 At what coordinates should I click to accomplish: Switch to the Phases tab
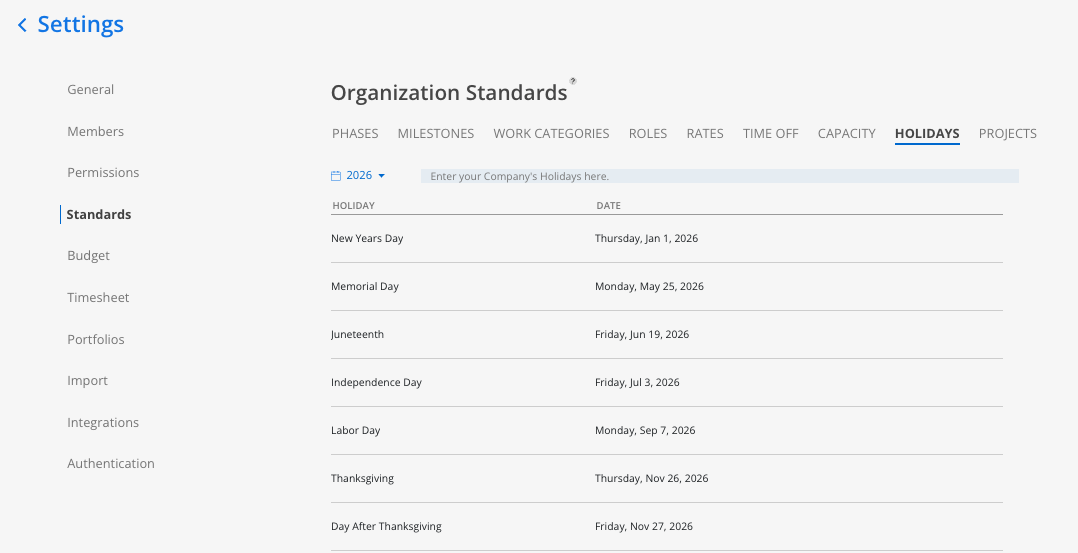pyautogui.click(x=355, y=133)
